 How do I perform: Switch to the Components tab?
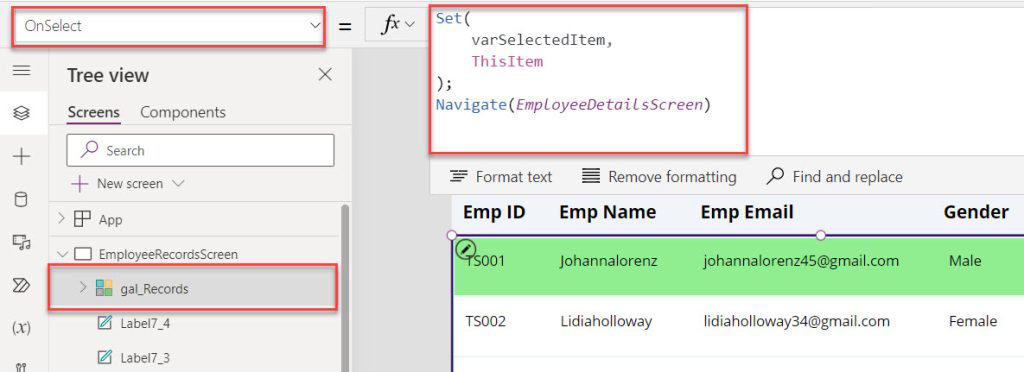pos(183,112)
